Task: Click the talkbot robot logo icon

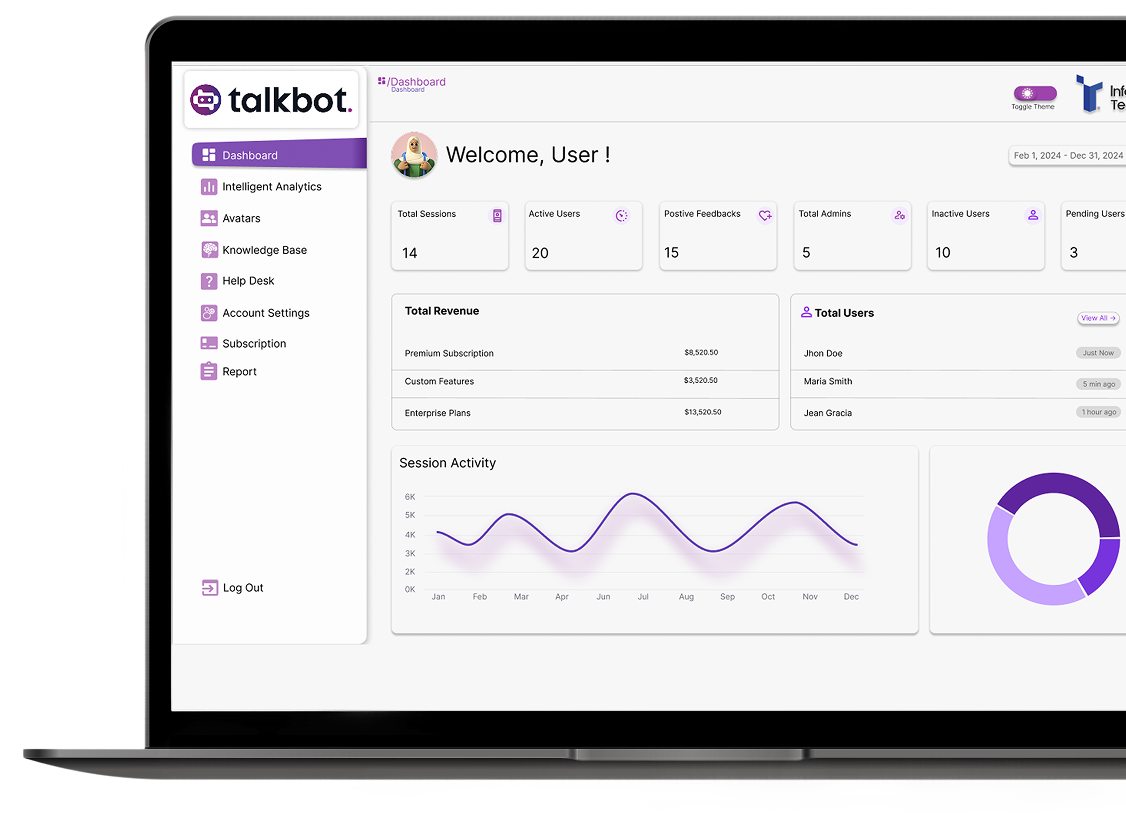Action: pyautogui.click(x=205, y=99)
